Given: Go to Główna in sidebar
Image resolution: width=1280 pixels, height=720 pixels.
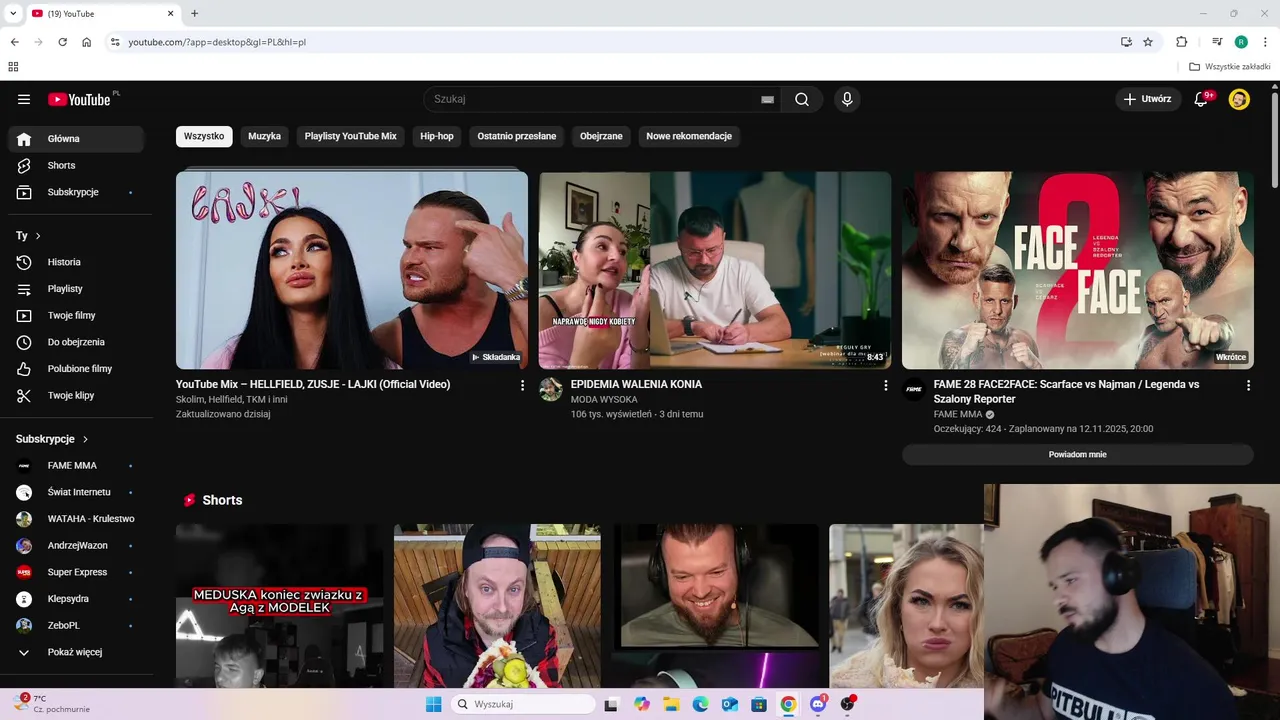Looking at the screenshot, I should [76, 139].
